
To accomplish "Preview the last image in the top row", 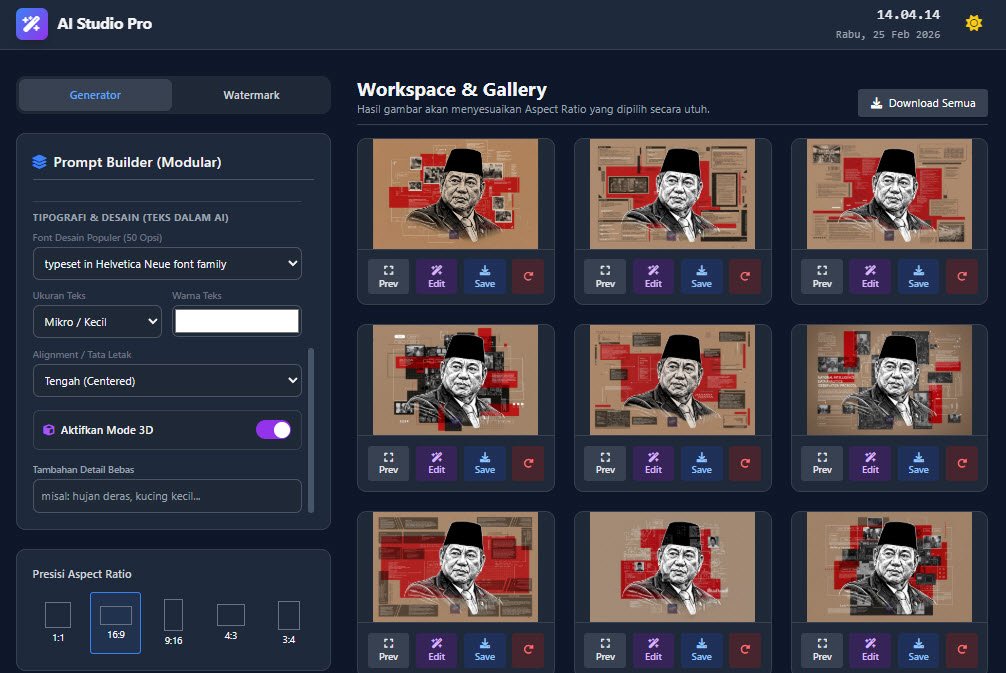I will (x=822, y=277).
